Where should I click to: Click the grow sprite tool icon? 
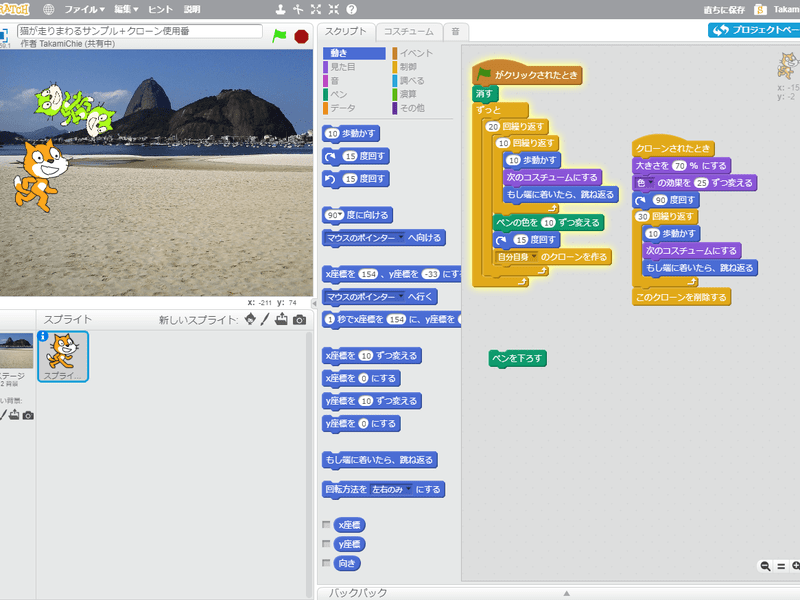coord(316,9)
